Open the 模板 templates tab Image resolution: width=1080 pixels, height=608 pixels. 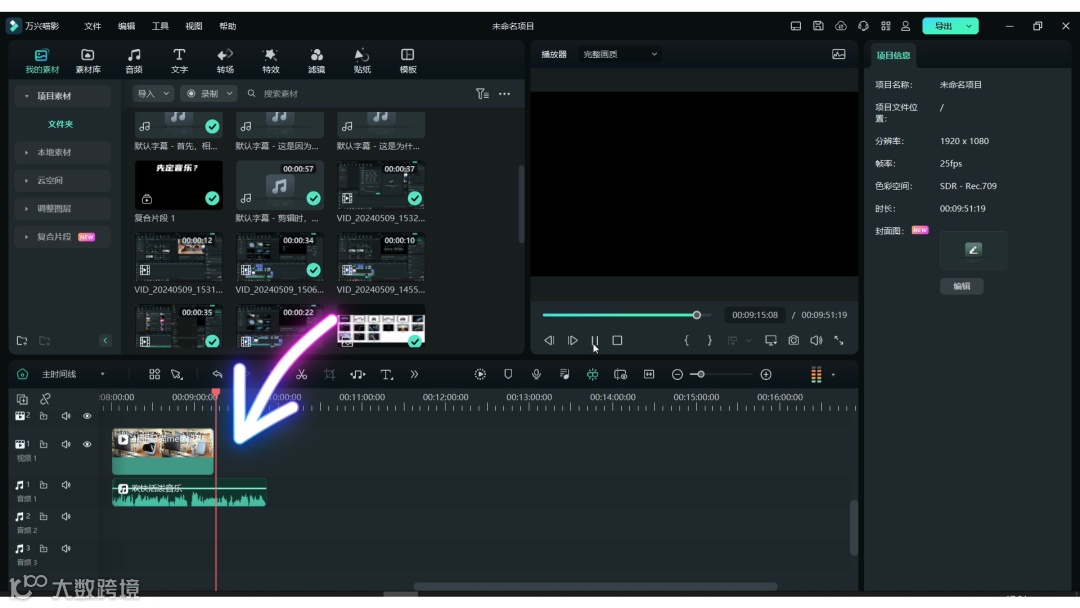point(408,61)
